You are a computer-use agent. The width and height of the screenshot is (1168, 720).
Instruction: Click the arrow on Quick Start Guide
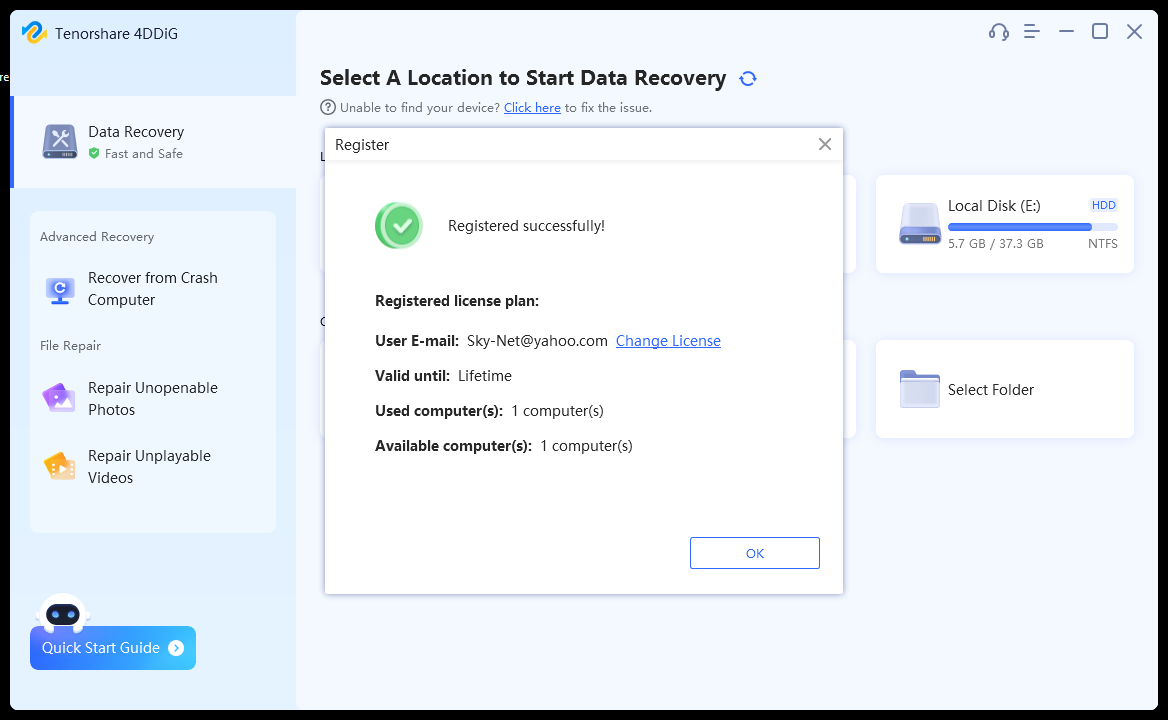(x=177, y=648)
